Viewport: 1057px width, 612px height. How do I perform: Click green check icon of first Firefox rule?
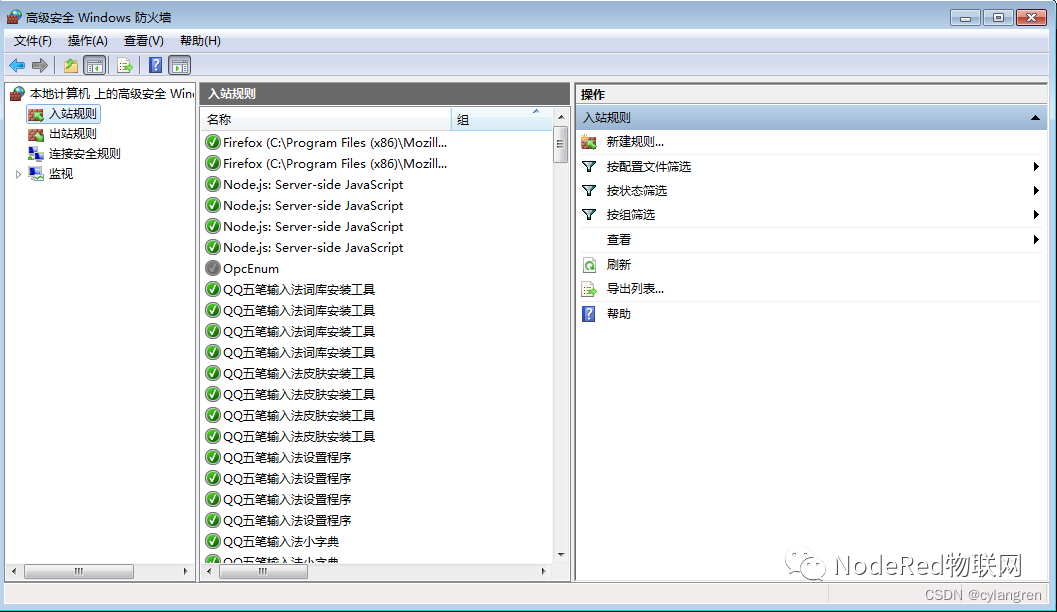[213, 142]
